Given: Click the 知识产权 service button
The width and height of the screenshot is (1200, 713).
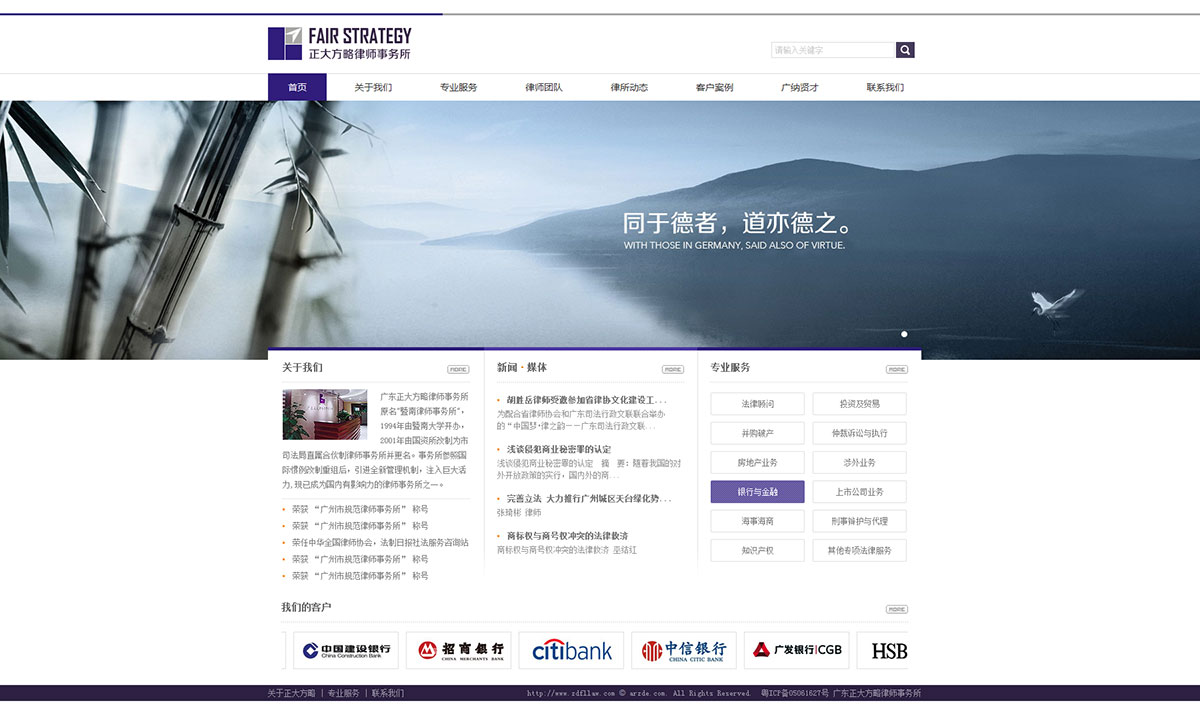Looking at the screenshot, I should 757,550.
